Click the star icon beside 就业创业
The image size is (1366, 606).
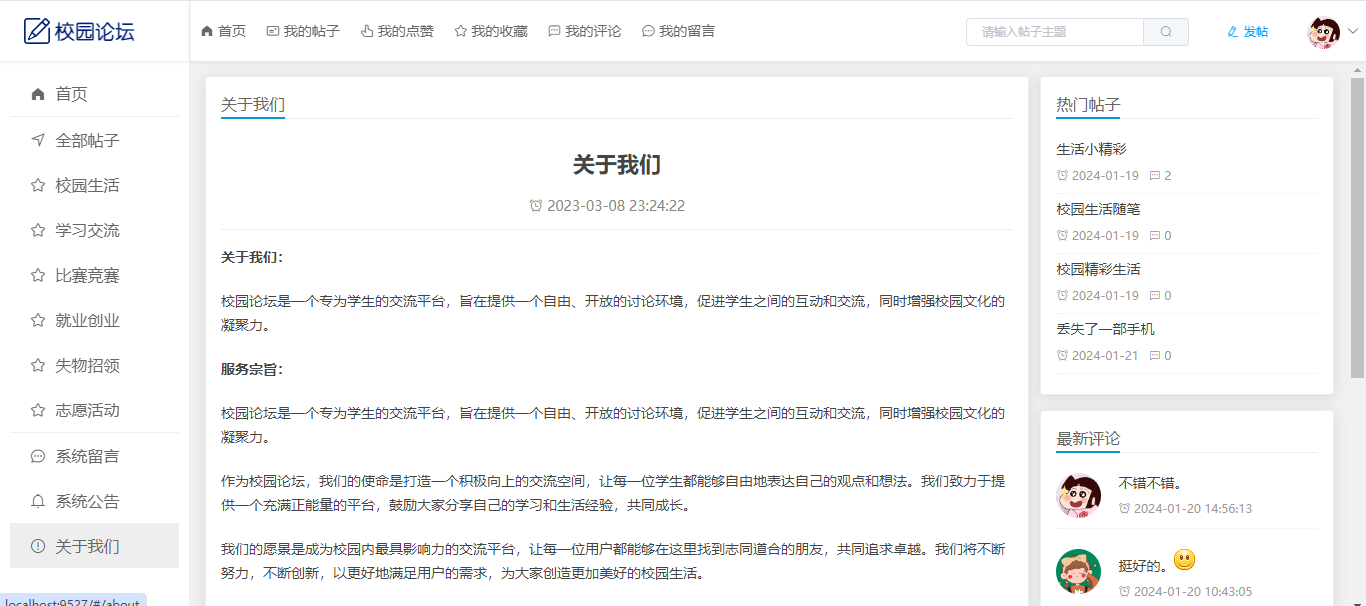click(38, 320)
